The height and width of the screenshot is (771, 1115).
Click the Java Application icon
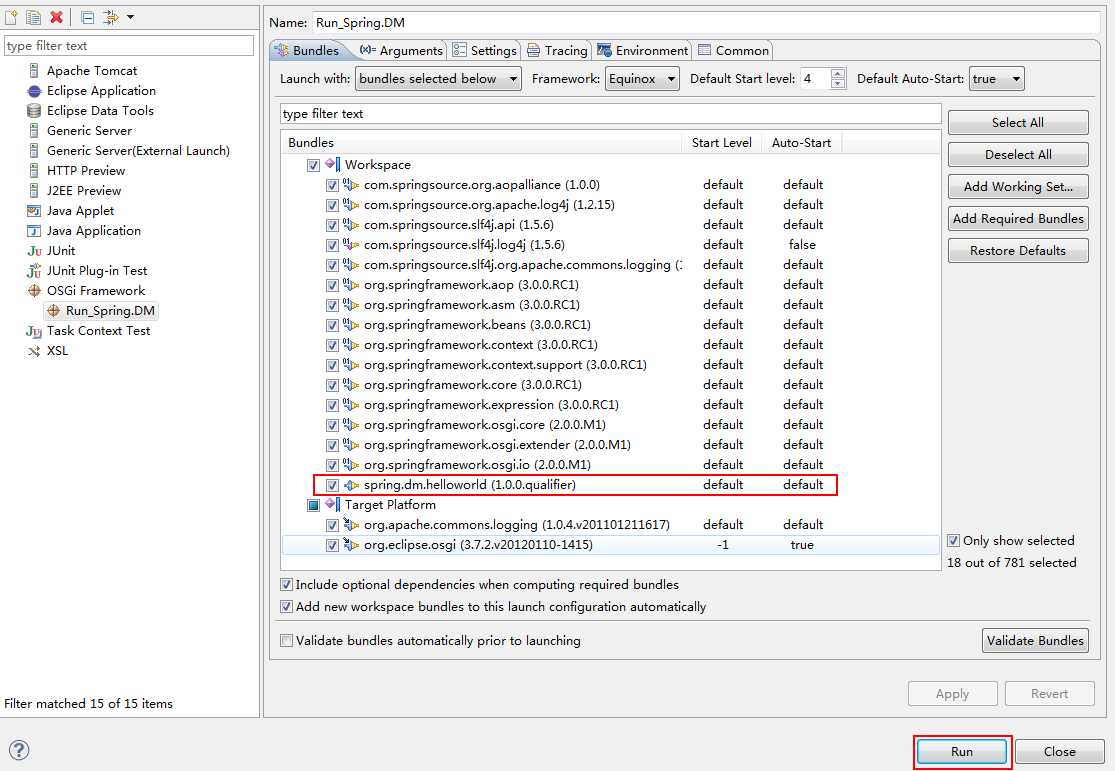tap(33, 230)
